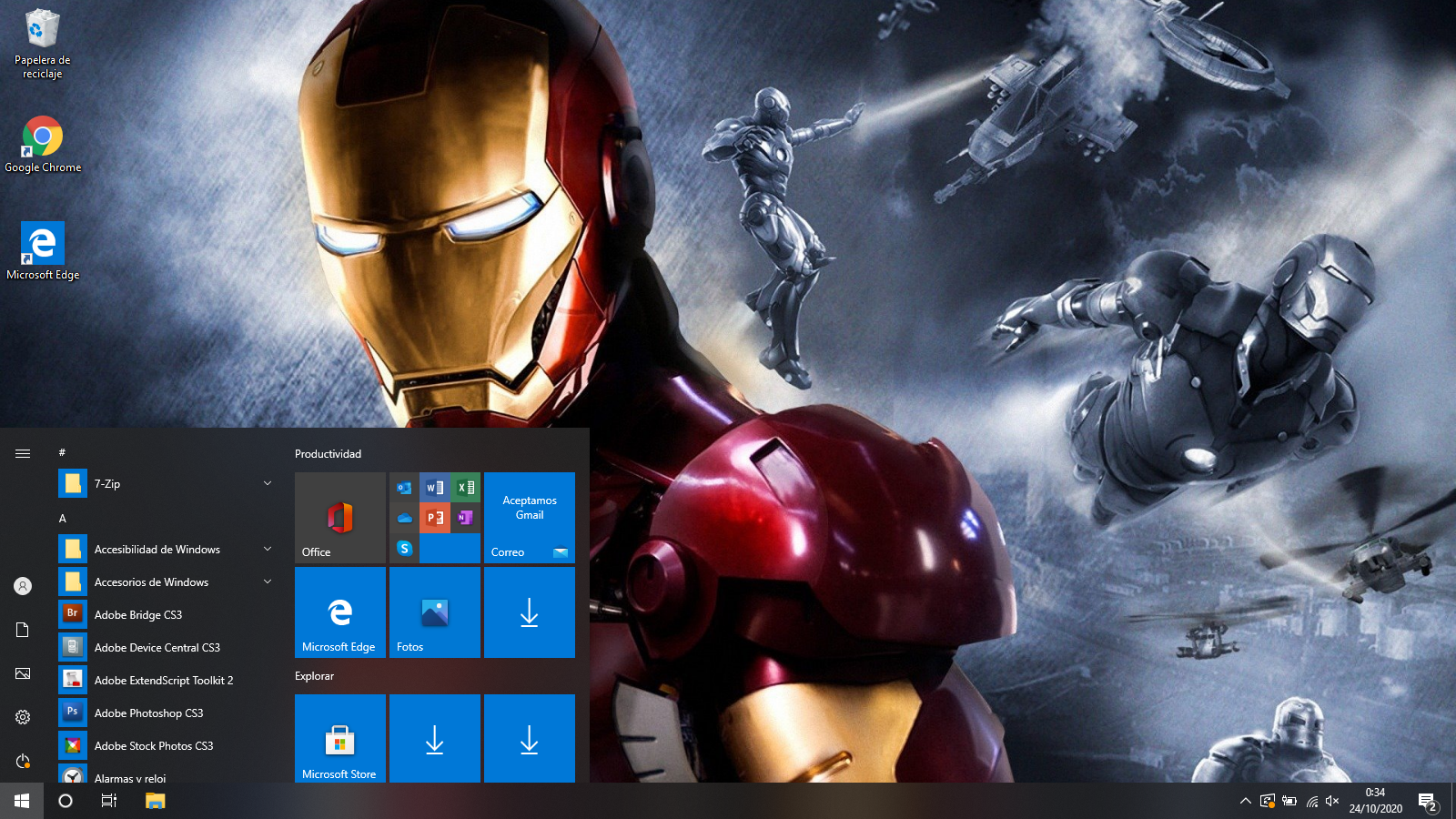Open Task View on taskbar
Viewport: 1456px width, 819px height.
tap(109, 801)
